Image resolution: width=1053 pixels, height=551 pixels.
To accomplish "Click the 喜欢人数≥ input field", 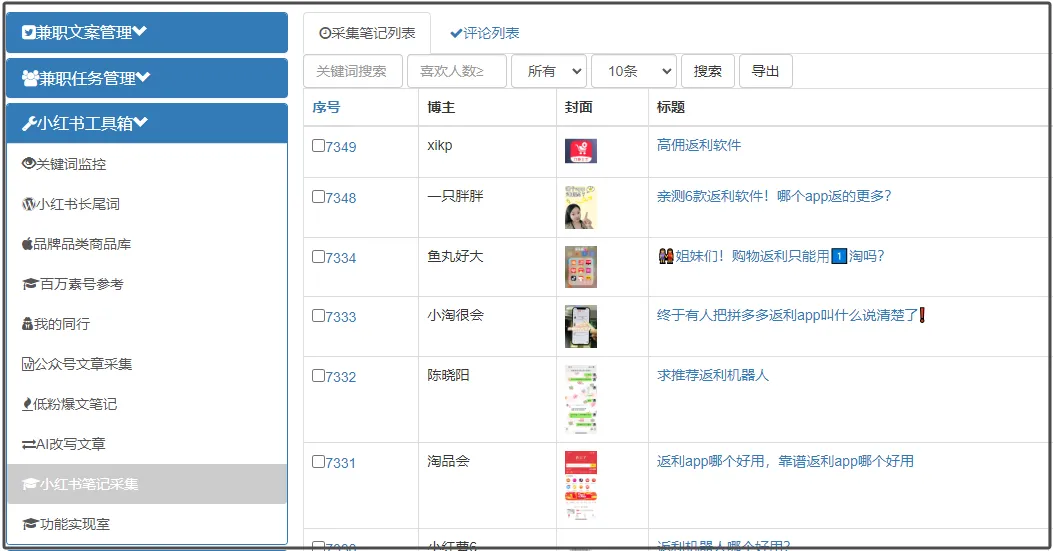I will tap(457, 71).
